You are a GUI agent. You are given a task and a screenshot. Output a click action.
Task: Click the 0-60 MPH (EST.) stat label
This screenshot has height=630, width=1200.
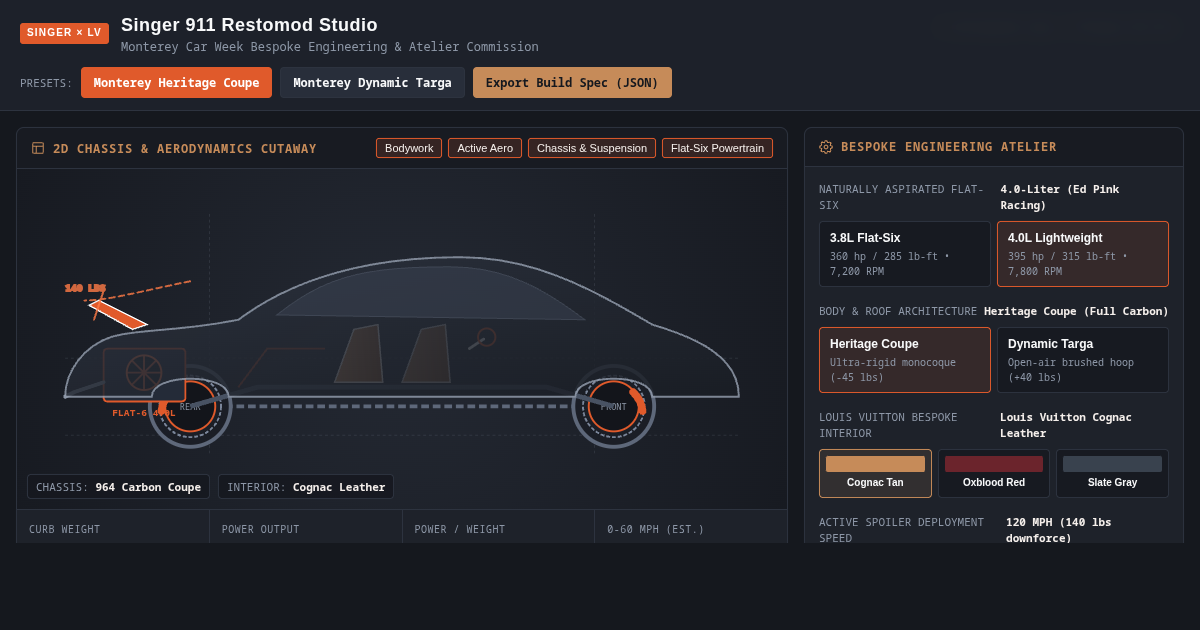coord(656,529)
